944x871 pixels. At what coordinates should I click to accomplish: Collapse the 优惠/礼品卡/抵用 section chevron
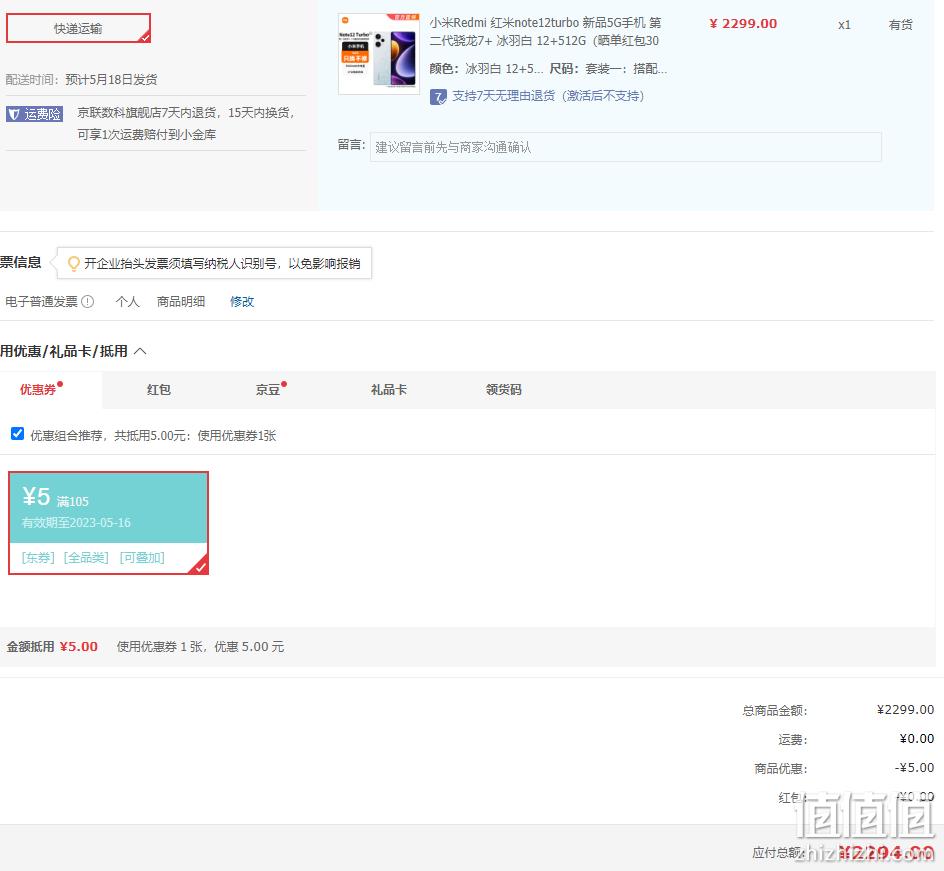140,351
